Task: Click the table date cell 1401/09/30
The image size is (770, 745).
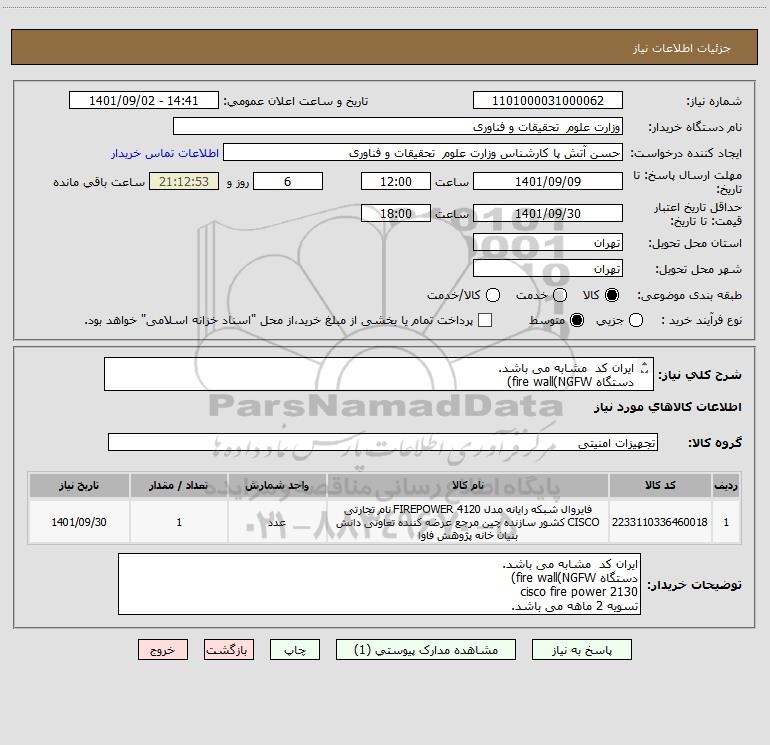Action: pos(79,522)
